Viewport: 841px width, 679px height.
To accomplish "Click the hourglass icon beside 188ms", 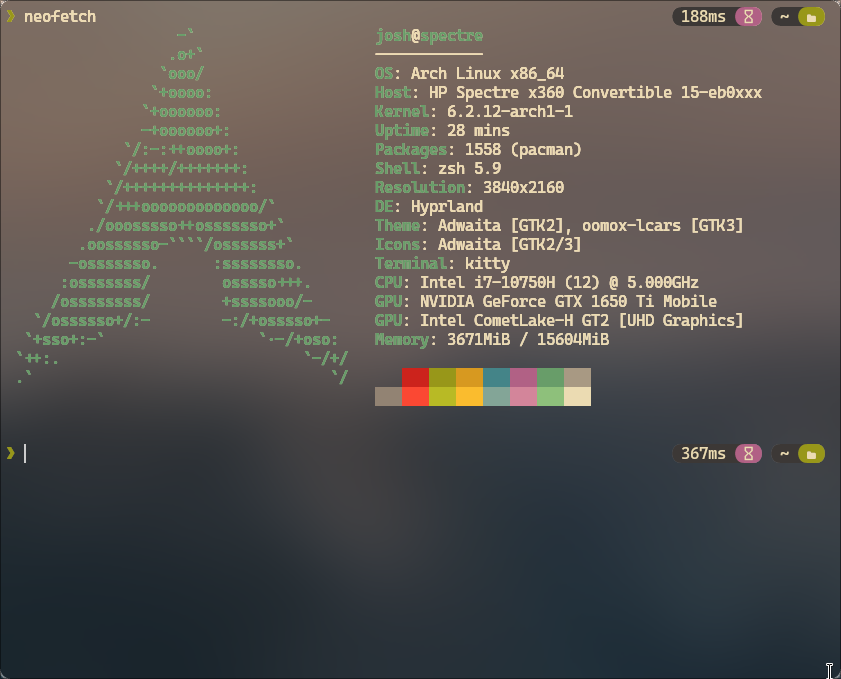I will pos(748,17).
